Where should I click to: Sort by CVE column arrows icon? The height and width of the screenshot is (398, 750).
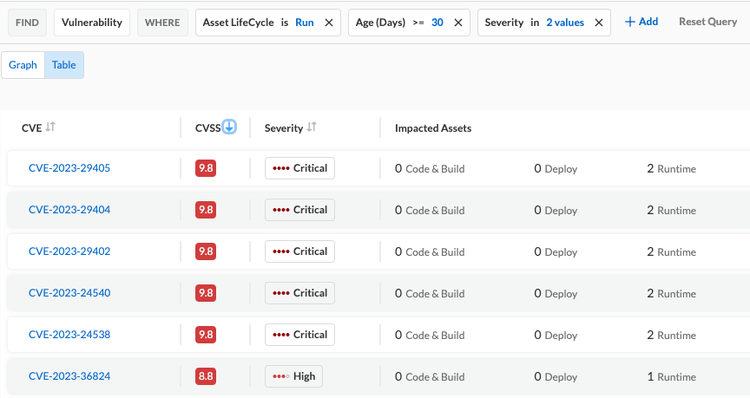point(50,127)
